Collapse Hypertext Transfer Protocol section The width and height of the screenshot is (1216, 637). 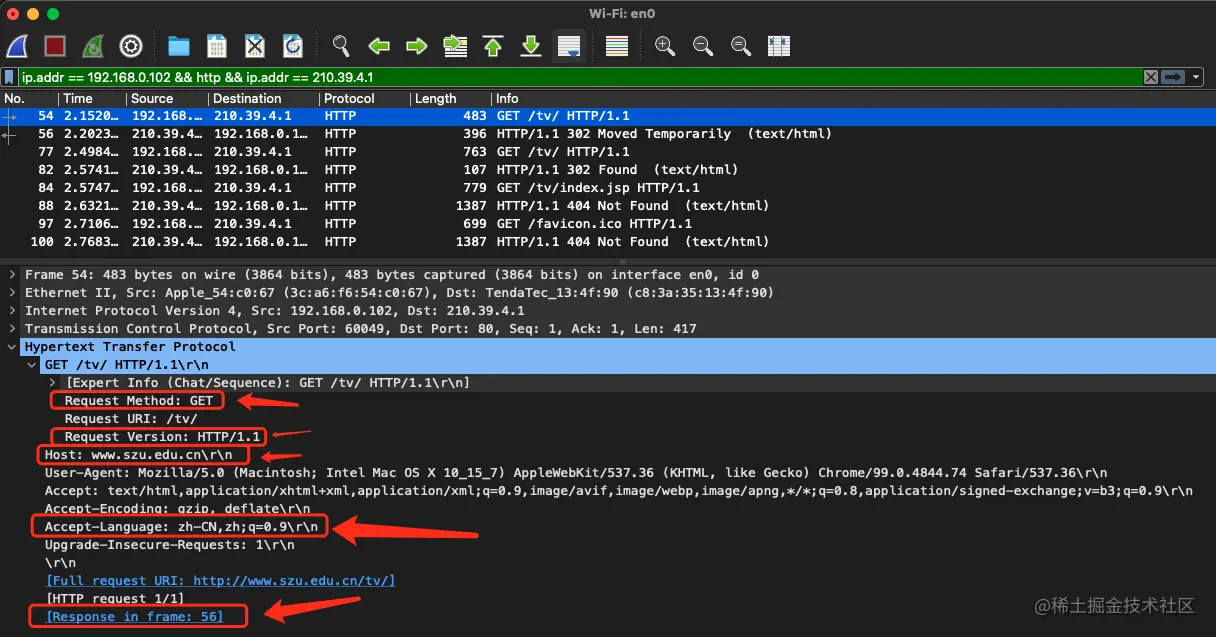coord(12,347)
